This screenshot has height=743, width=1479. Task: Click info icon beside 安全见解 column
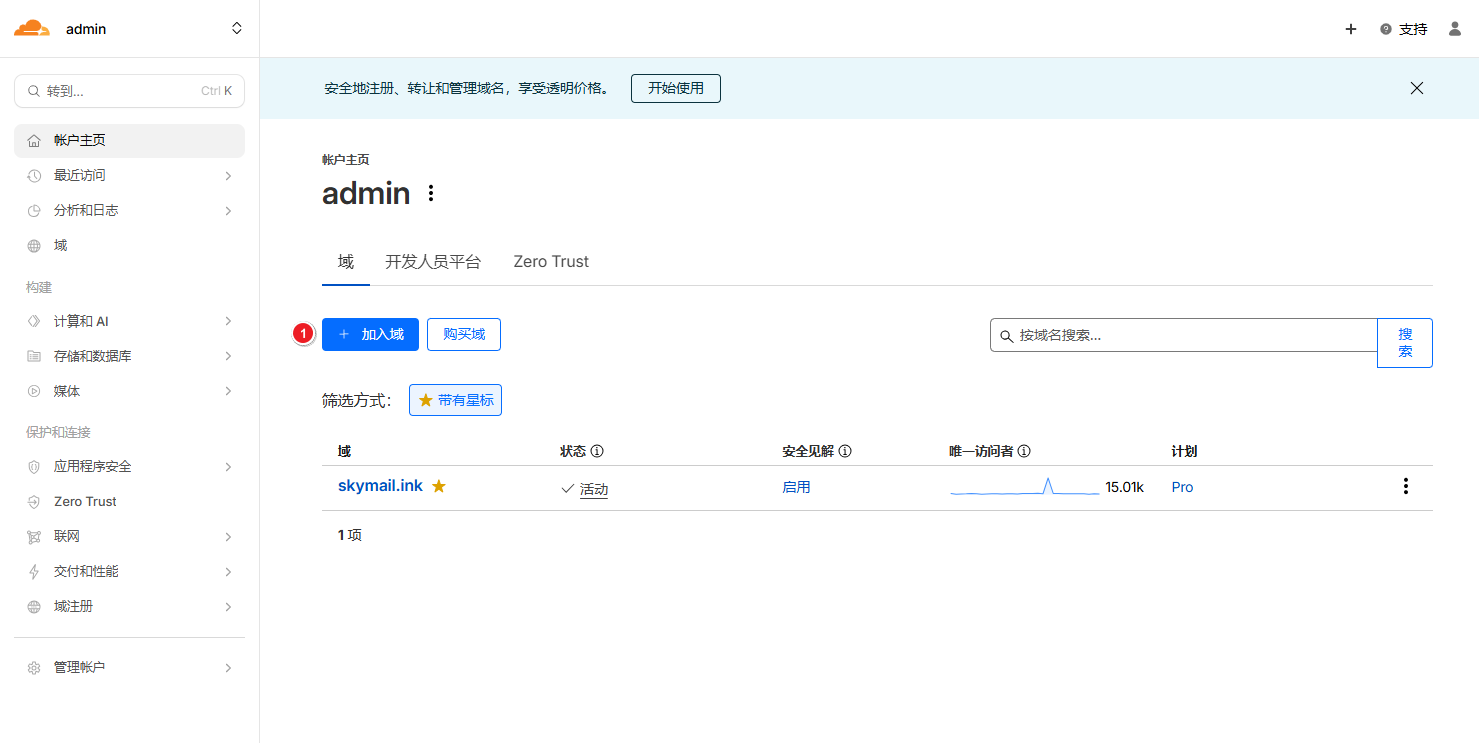point(845,452)
